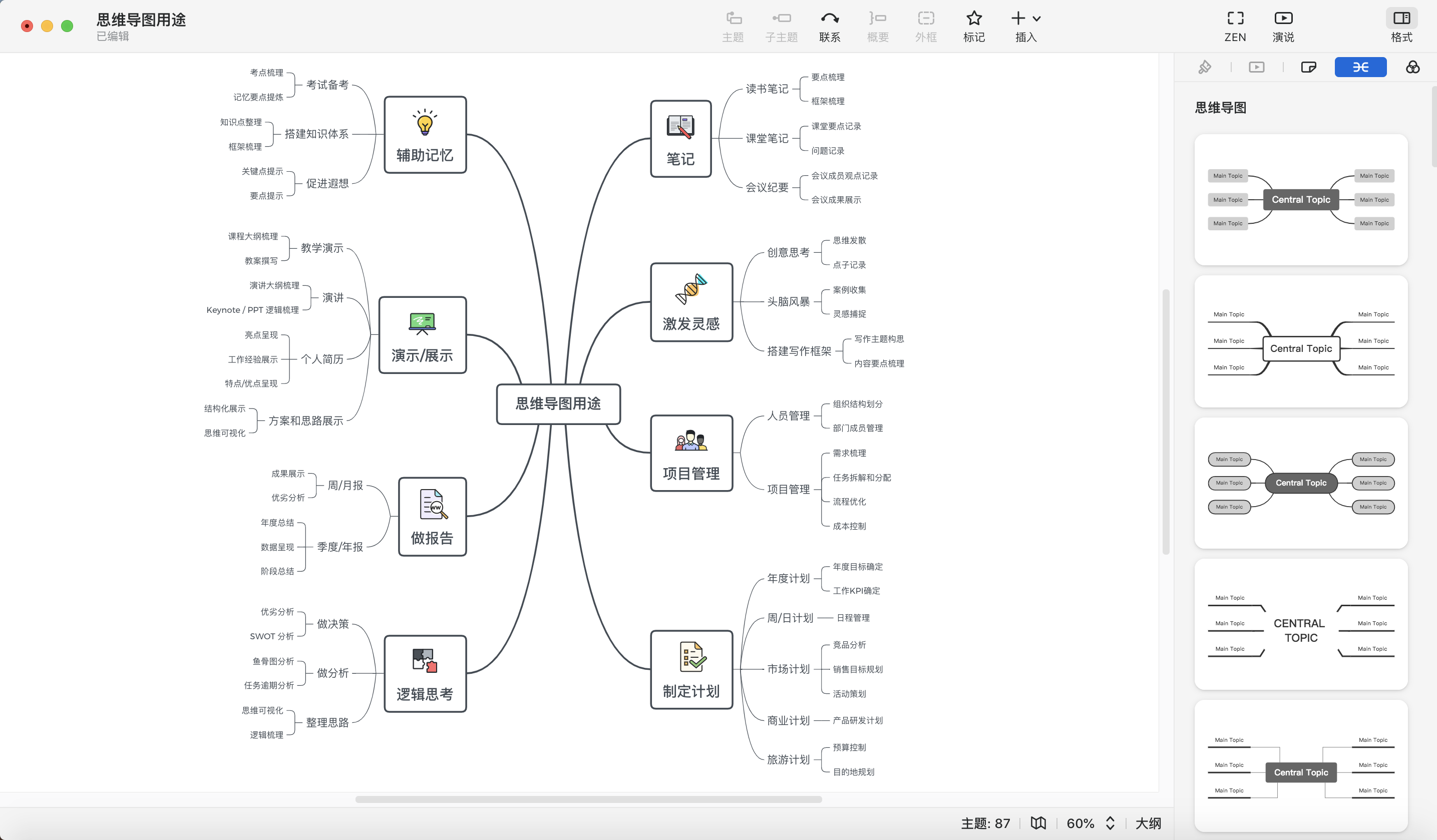Open the sticker/note tab in sidebar
Viewport: 1437px width, 840px height.
(1308, 67)
